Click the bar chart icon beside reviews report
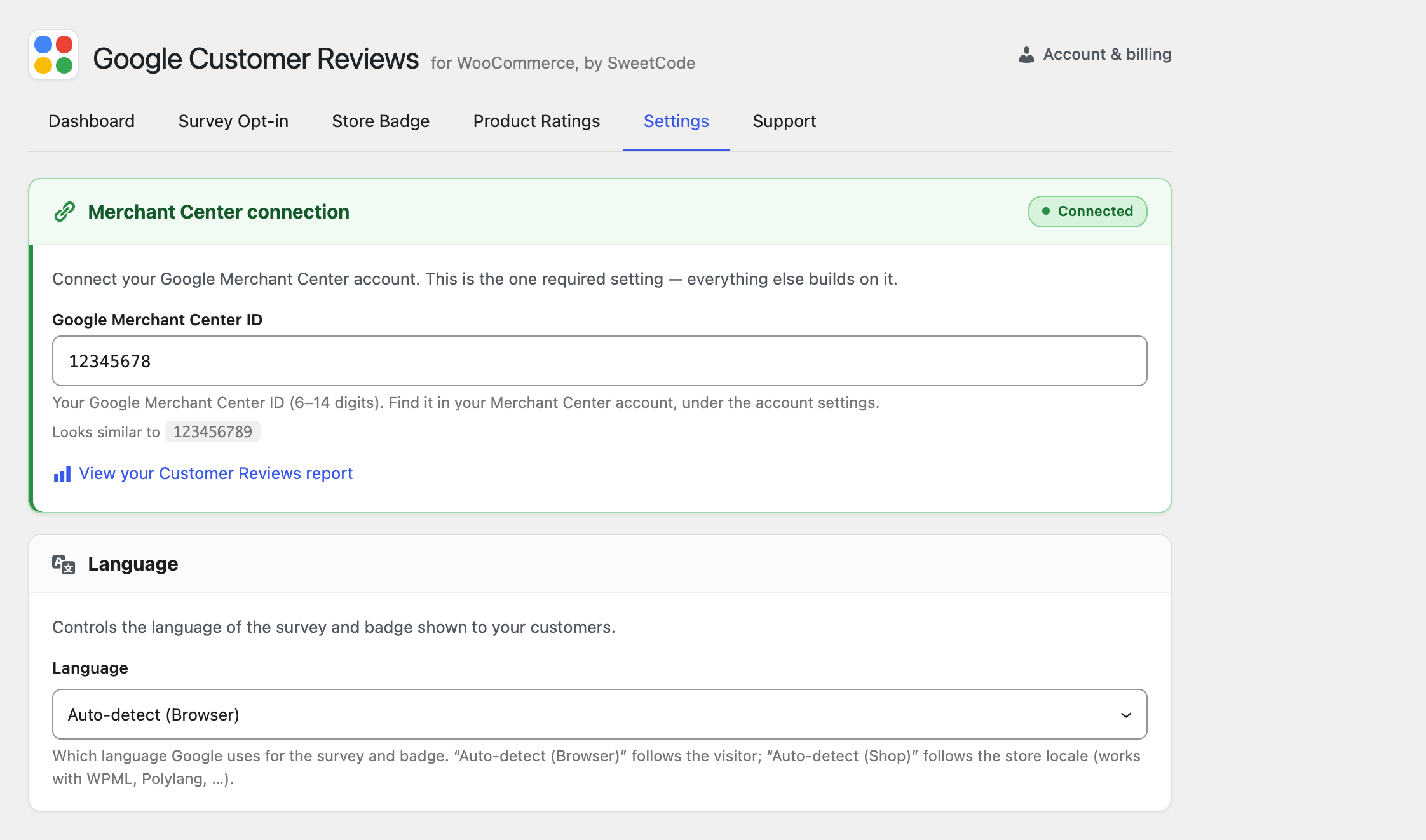Screen dimensions: 1426x840 (62, 474)
